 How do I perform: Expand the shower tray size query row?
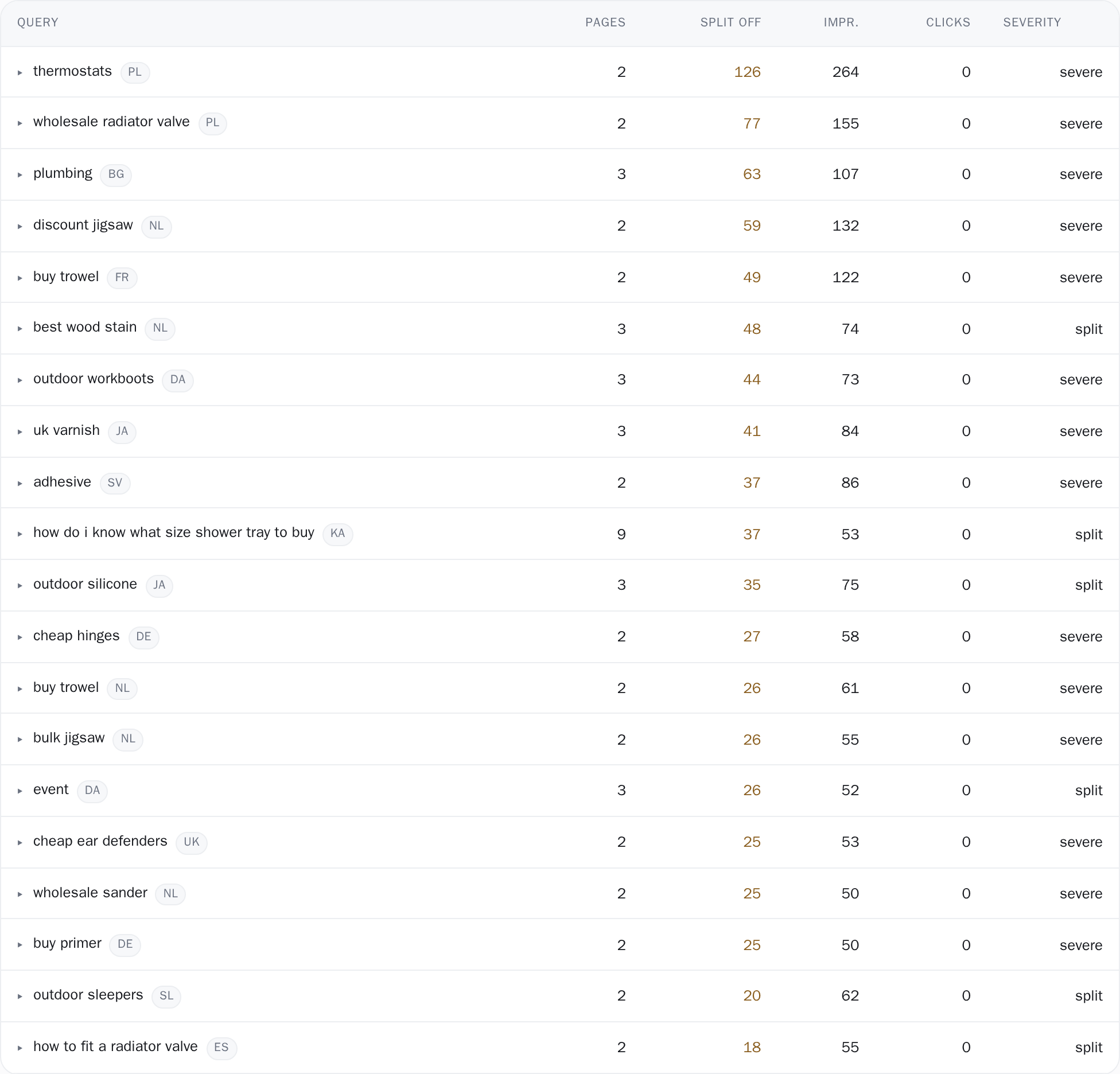coord(20,534)
